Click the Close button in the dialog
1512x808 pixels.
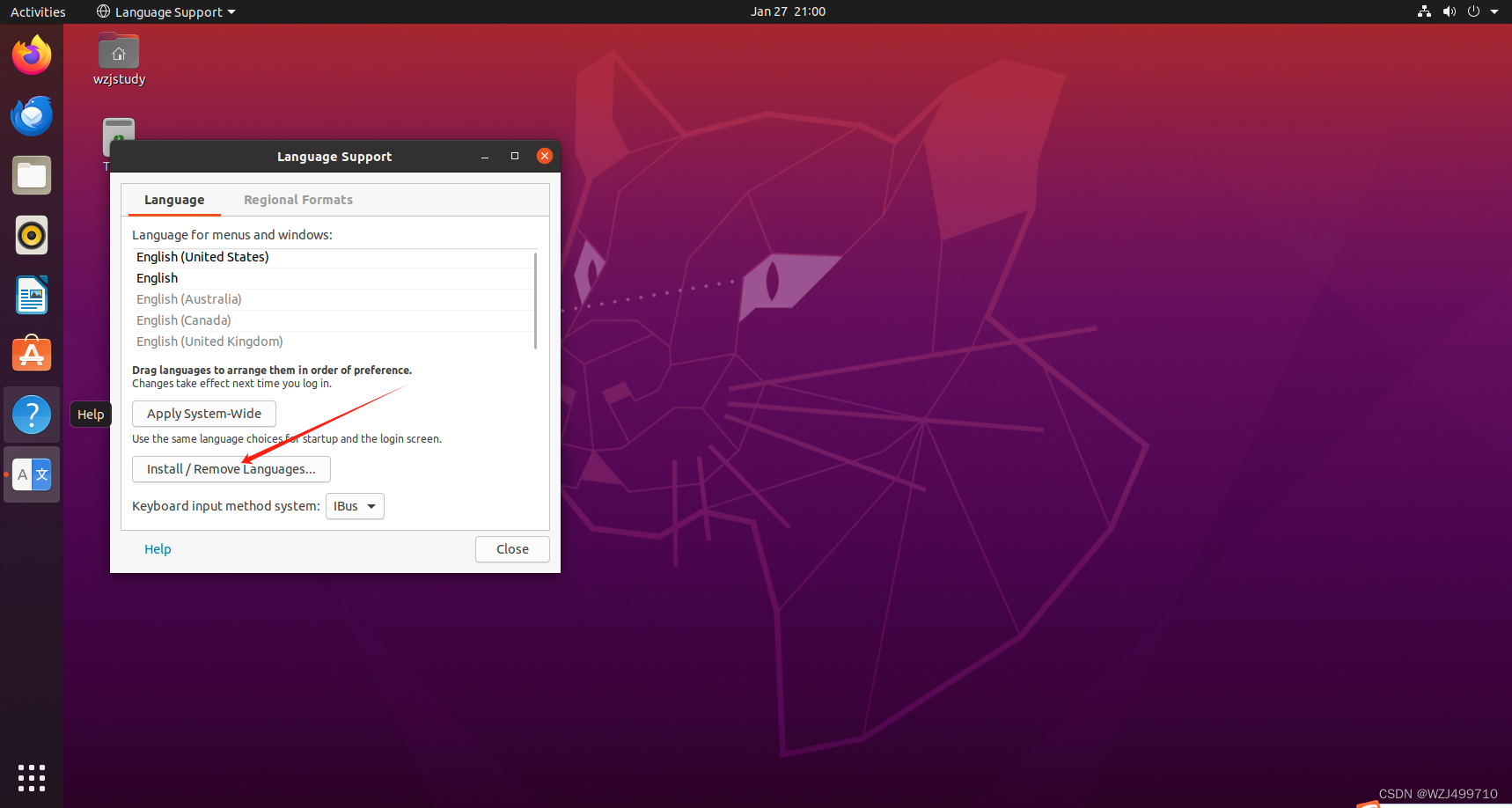(512, 549)
